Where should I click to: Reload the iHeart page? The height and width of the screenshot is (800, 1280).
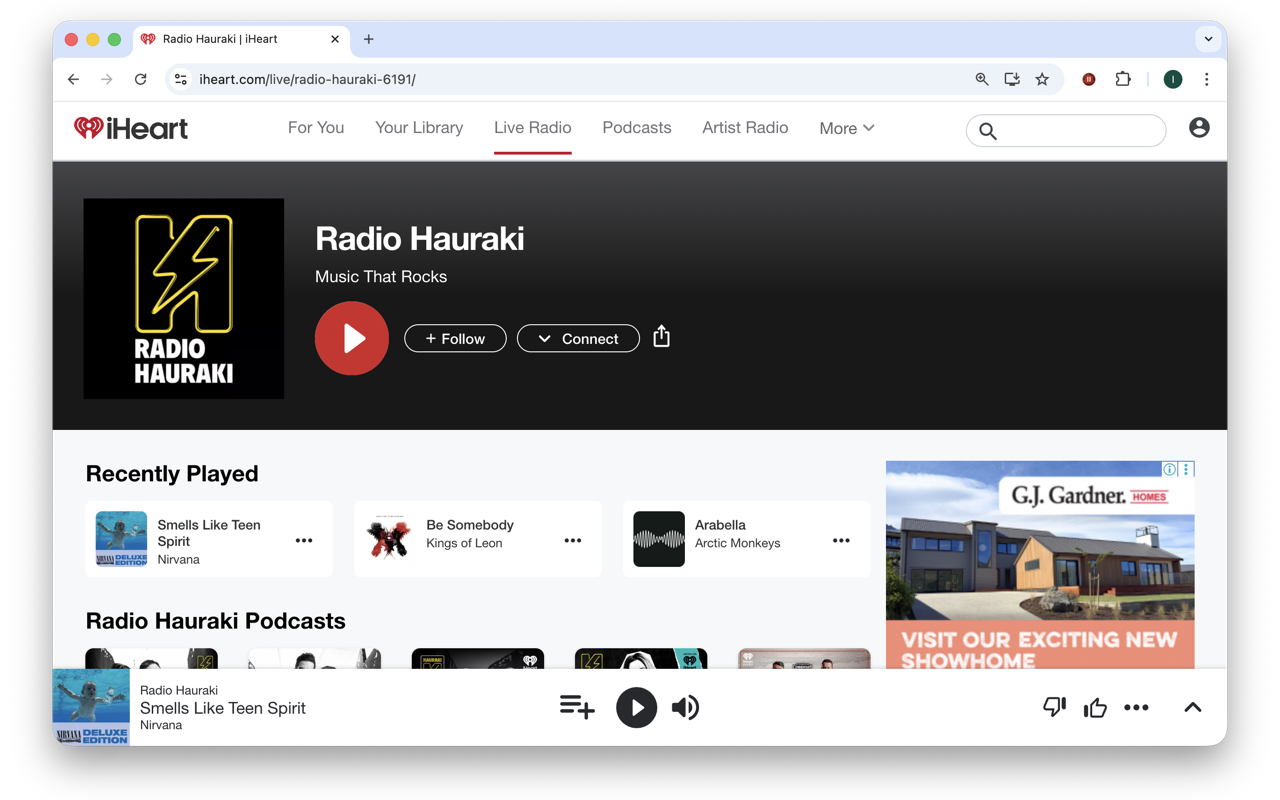[x=141, y=79]
